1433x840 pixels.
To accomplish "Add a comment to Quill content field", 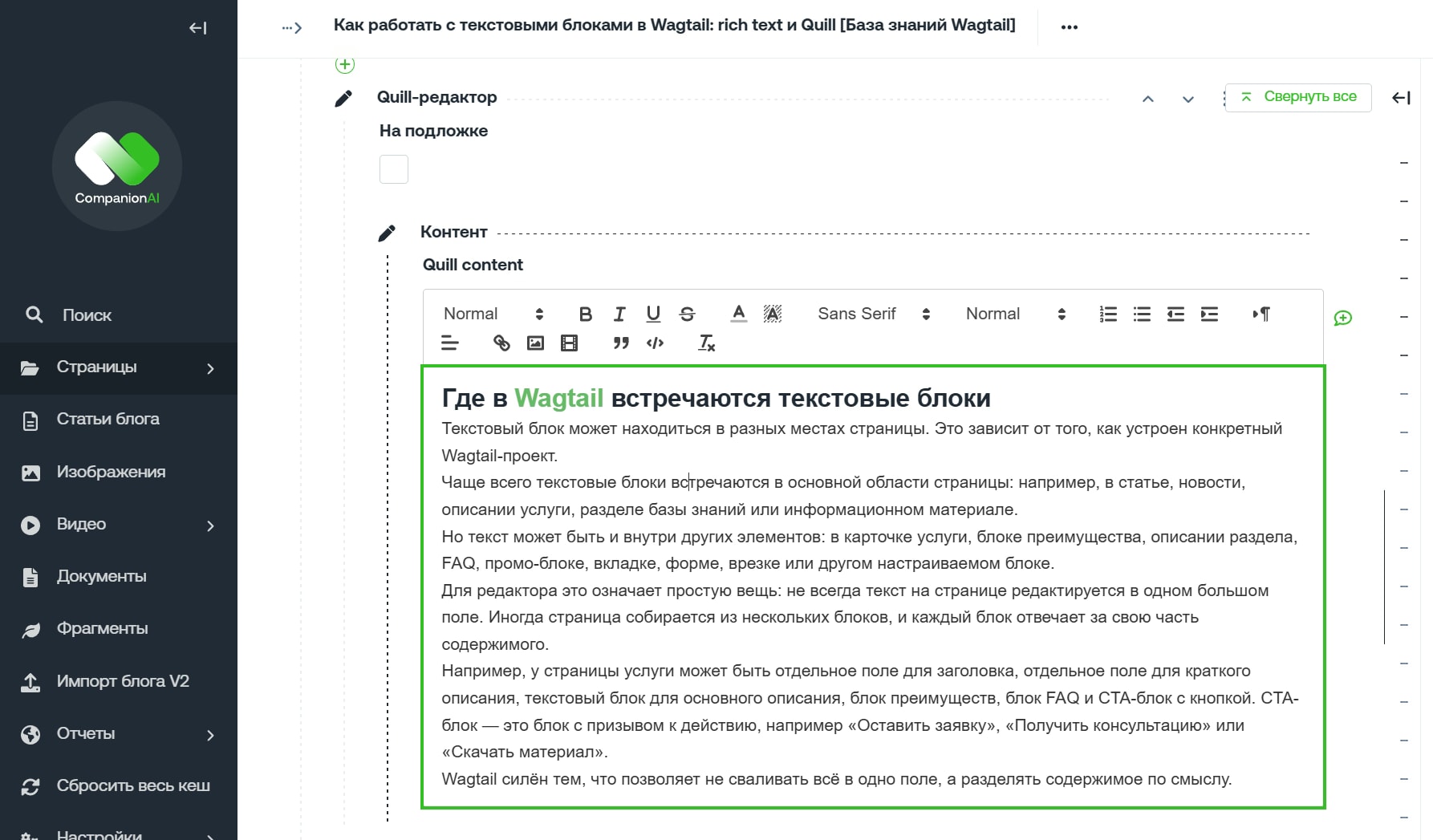I will [x=1342, y=319].
